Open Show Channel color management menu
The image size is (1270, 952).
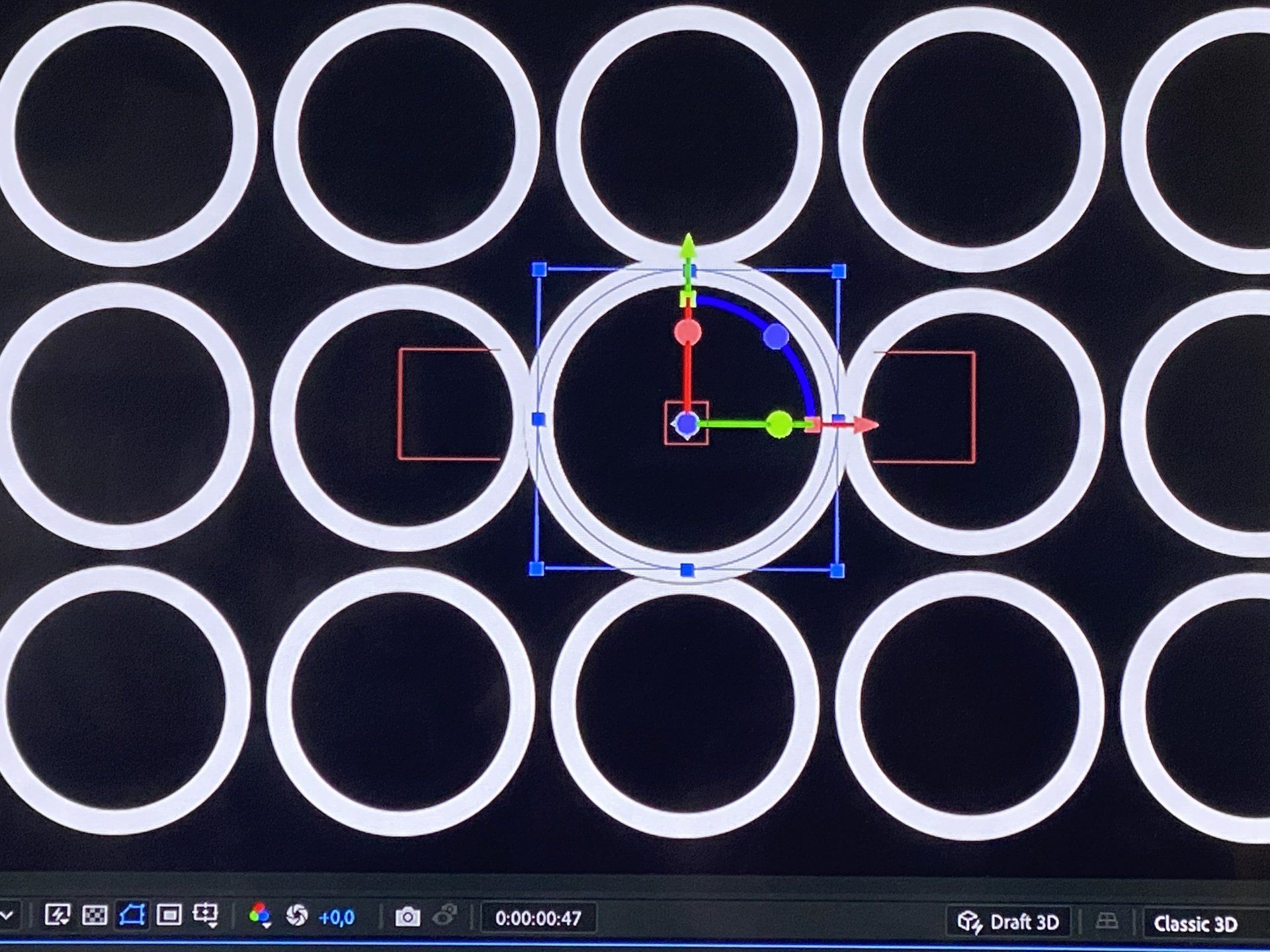coord(260,916)
